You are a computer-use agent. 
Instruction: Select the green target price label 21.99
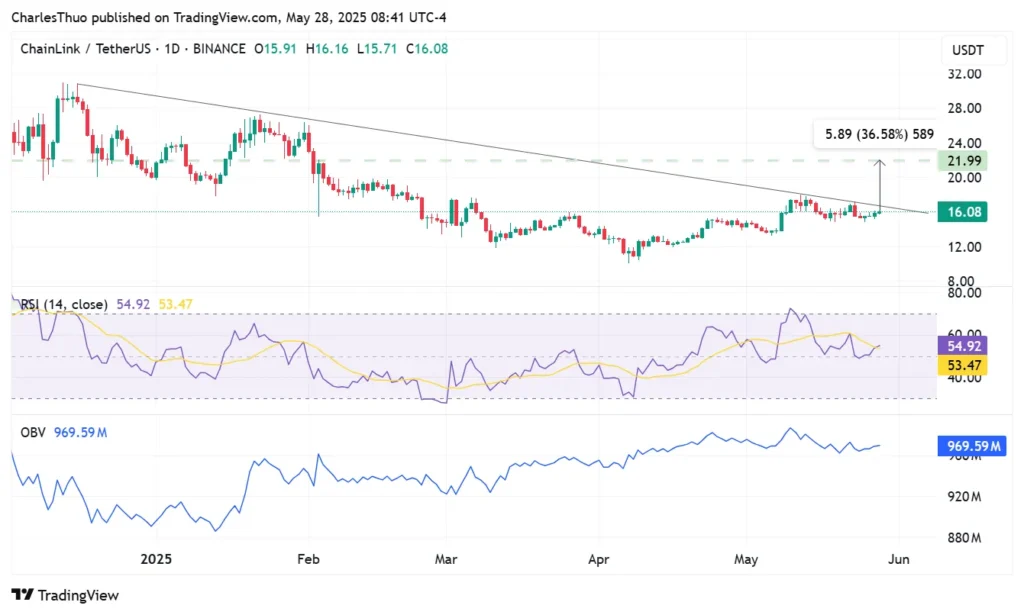[961, 161]
